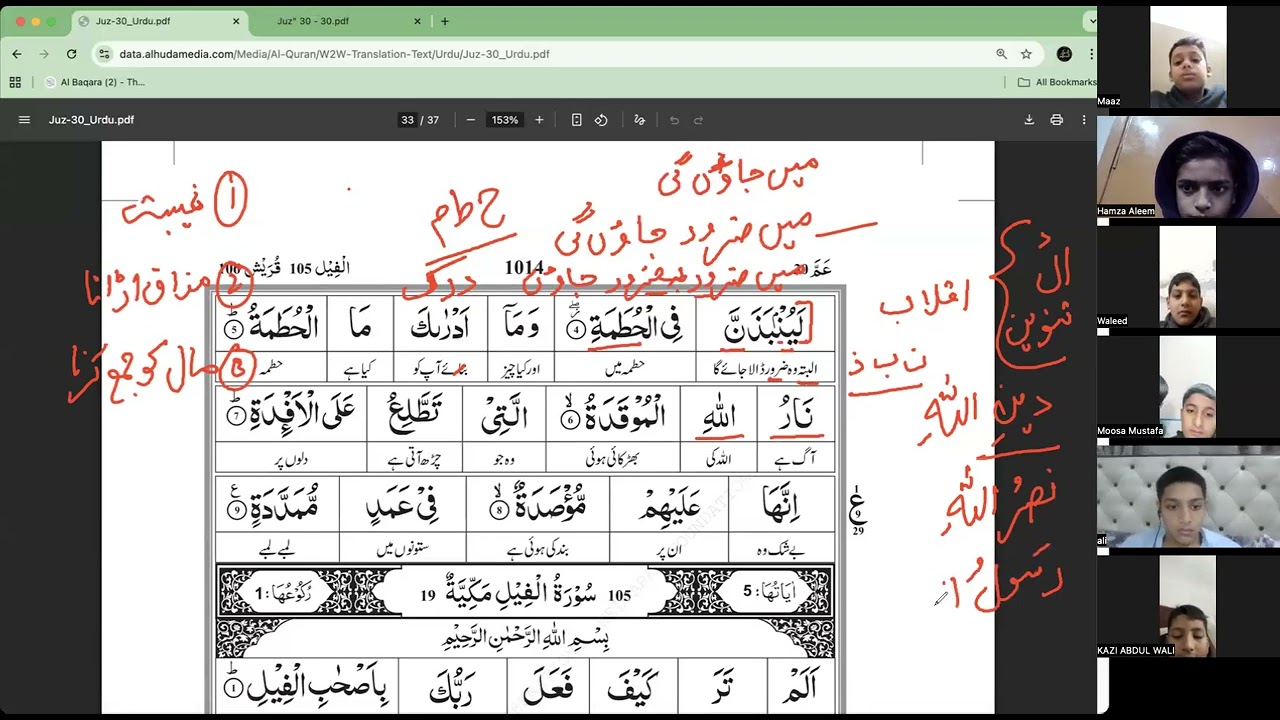Select KAZI ABDUL WALI's video thumbnail
The width and height of the screenshot is (1280, 720).
(1188, 606)
